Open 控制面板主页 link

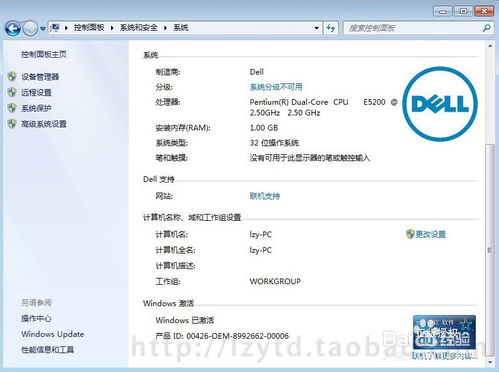[44, 54]
